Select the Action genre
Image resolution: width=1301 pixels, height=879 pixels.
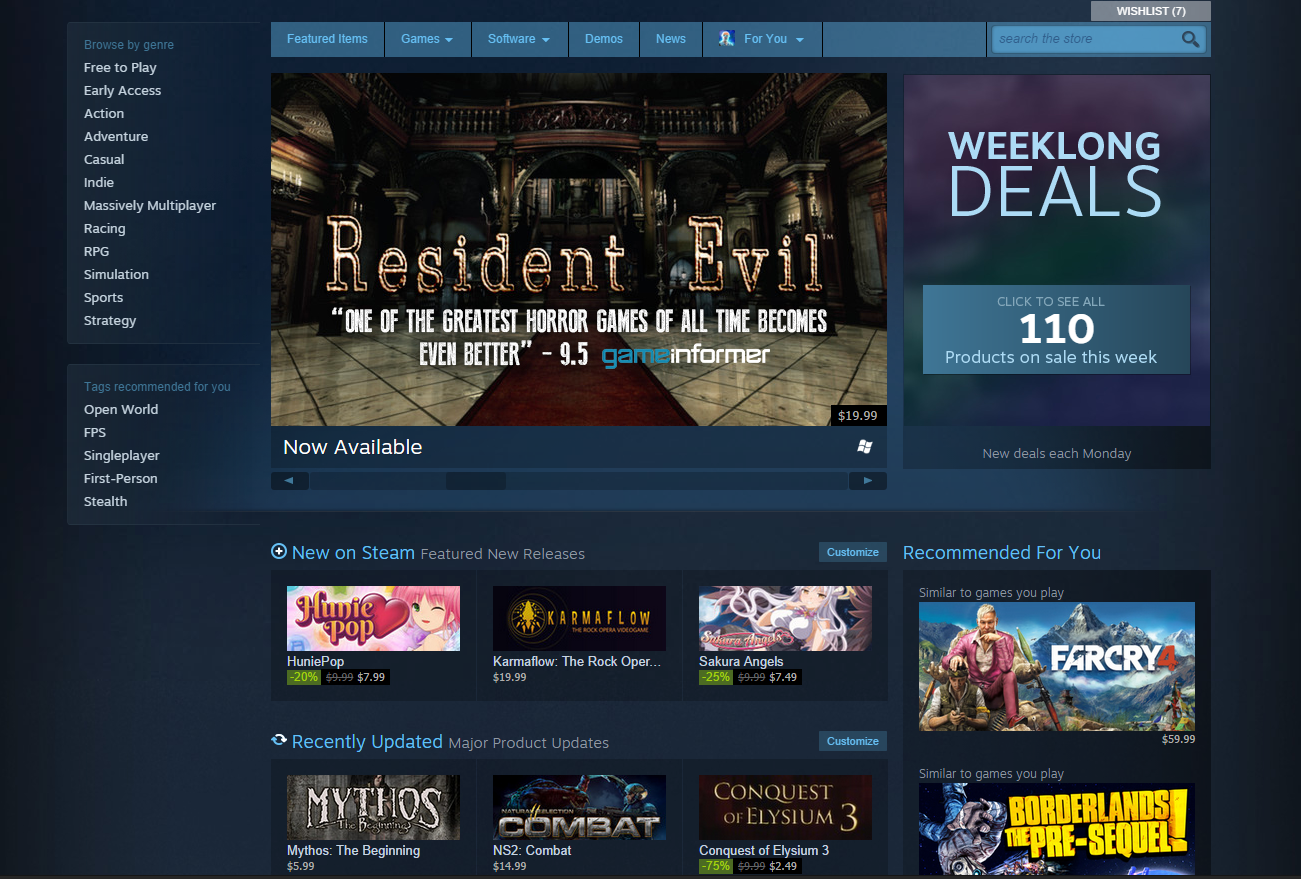click(x=104, y=114)
